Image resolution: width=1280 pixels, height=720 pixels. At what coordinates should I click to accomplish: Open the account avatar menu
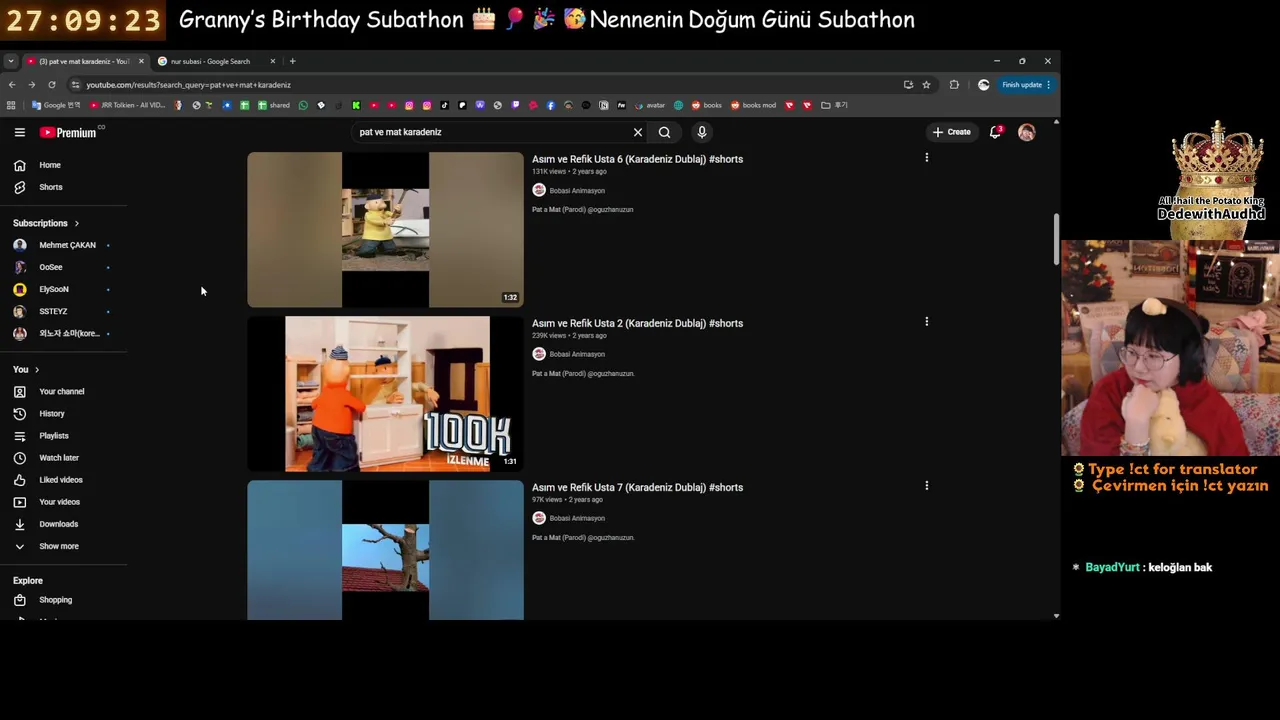tap(1026, 132)
